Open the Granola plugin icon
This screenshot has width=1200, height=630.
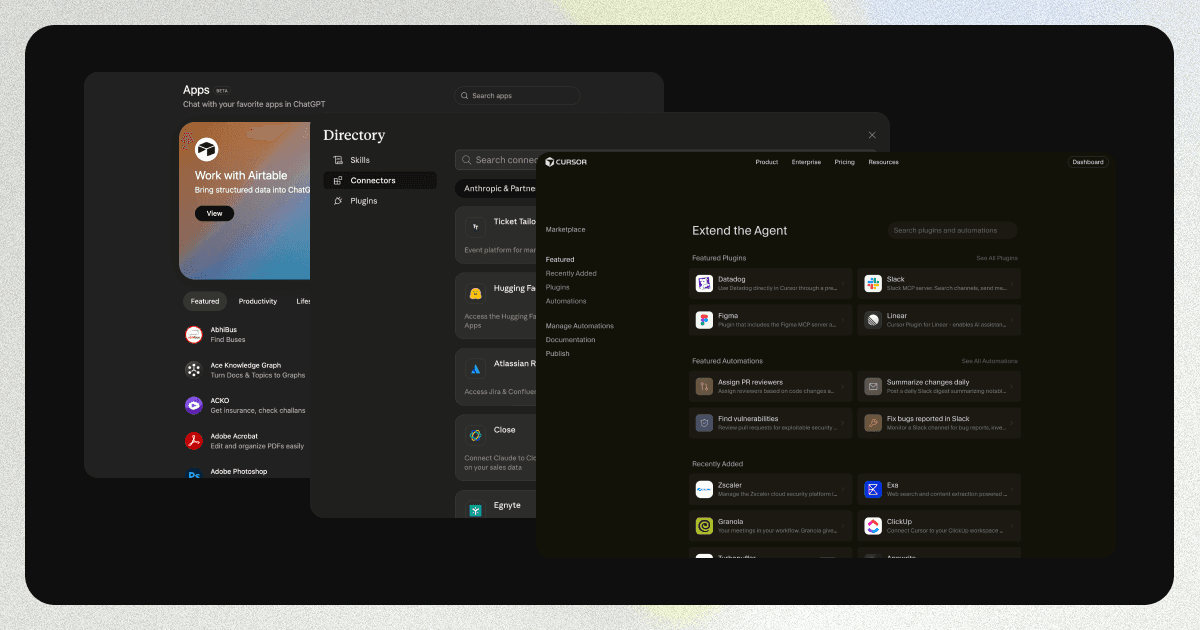tap(704, 526)
